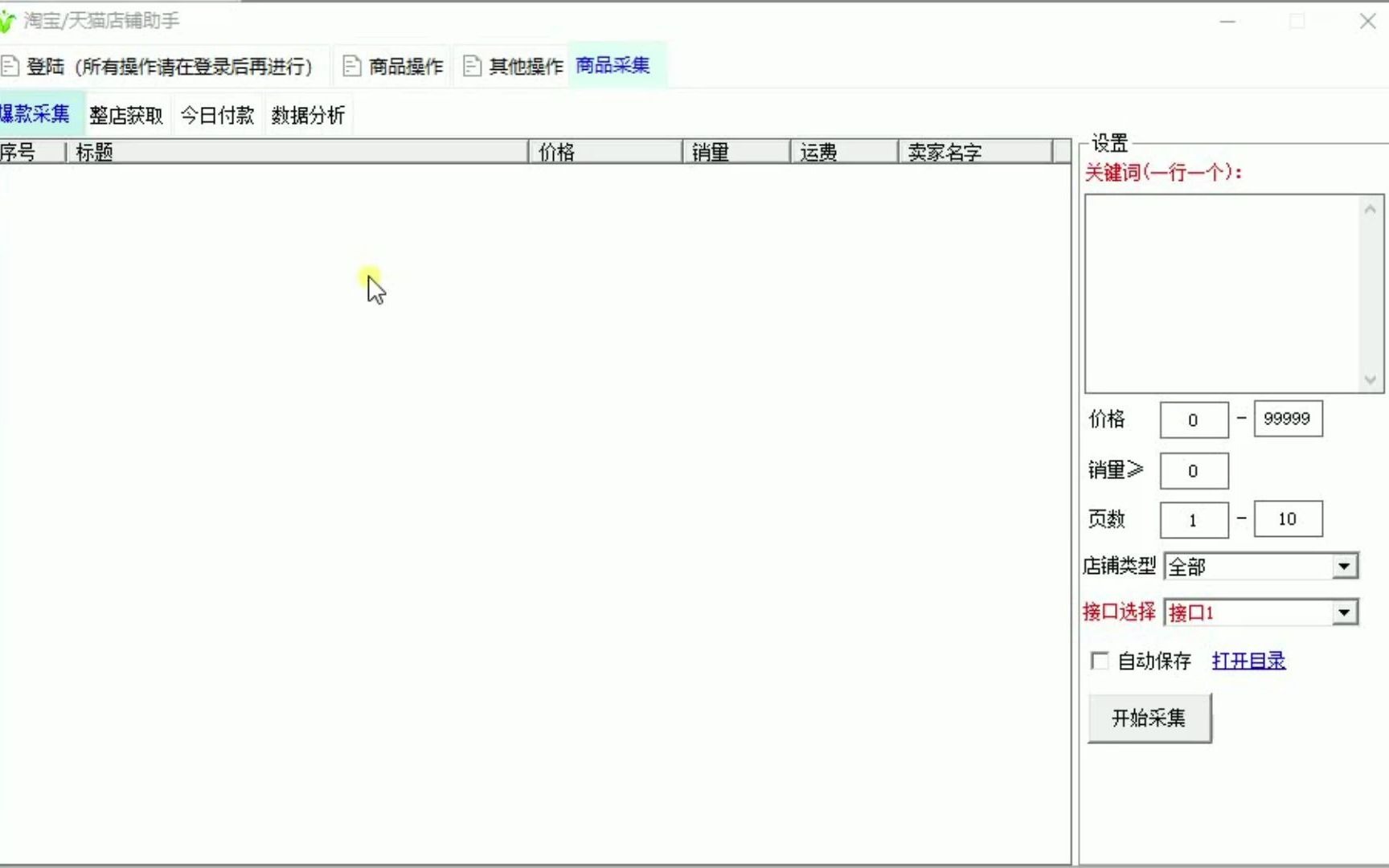Click the keyword box scroll-down arrow
This screenshot has height=868, width=1389.
pyautogui.click(x=1371, y=379)
